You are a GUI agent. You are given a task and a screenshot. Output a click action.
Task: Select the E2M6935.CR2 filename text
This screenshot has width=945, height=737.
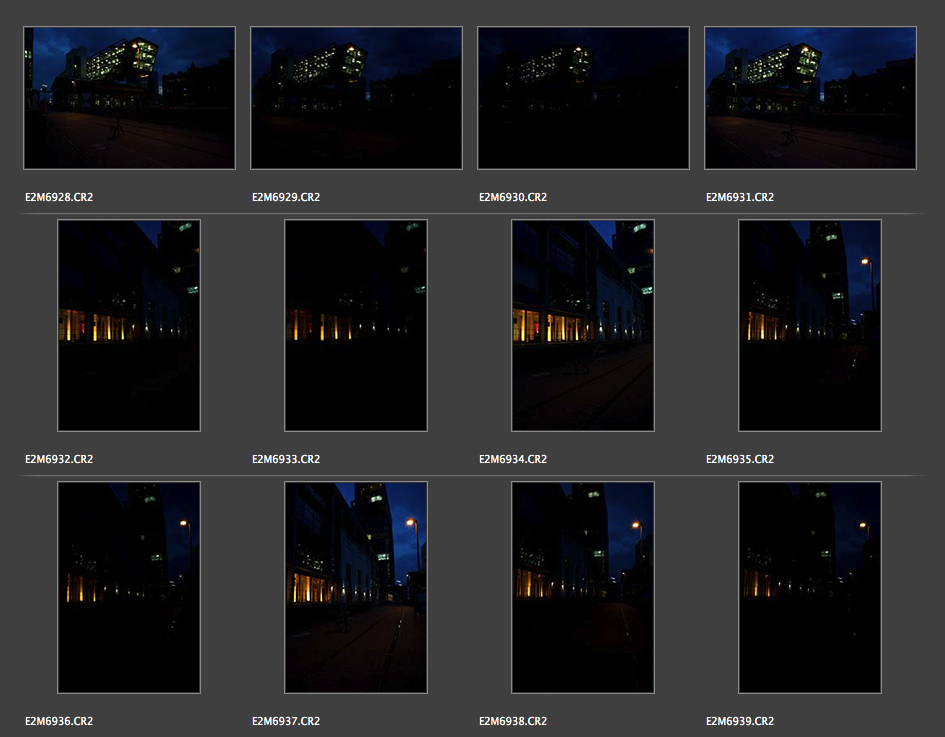[x=740, y=460]
